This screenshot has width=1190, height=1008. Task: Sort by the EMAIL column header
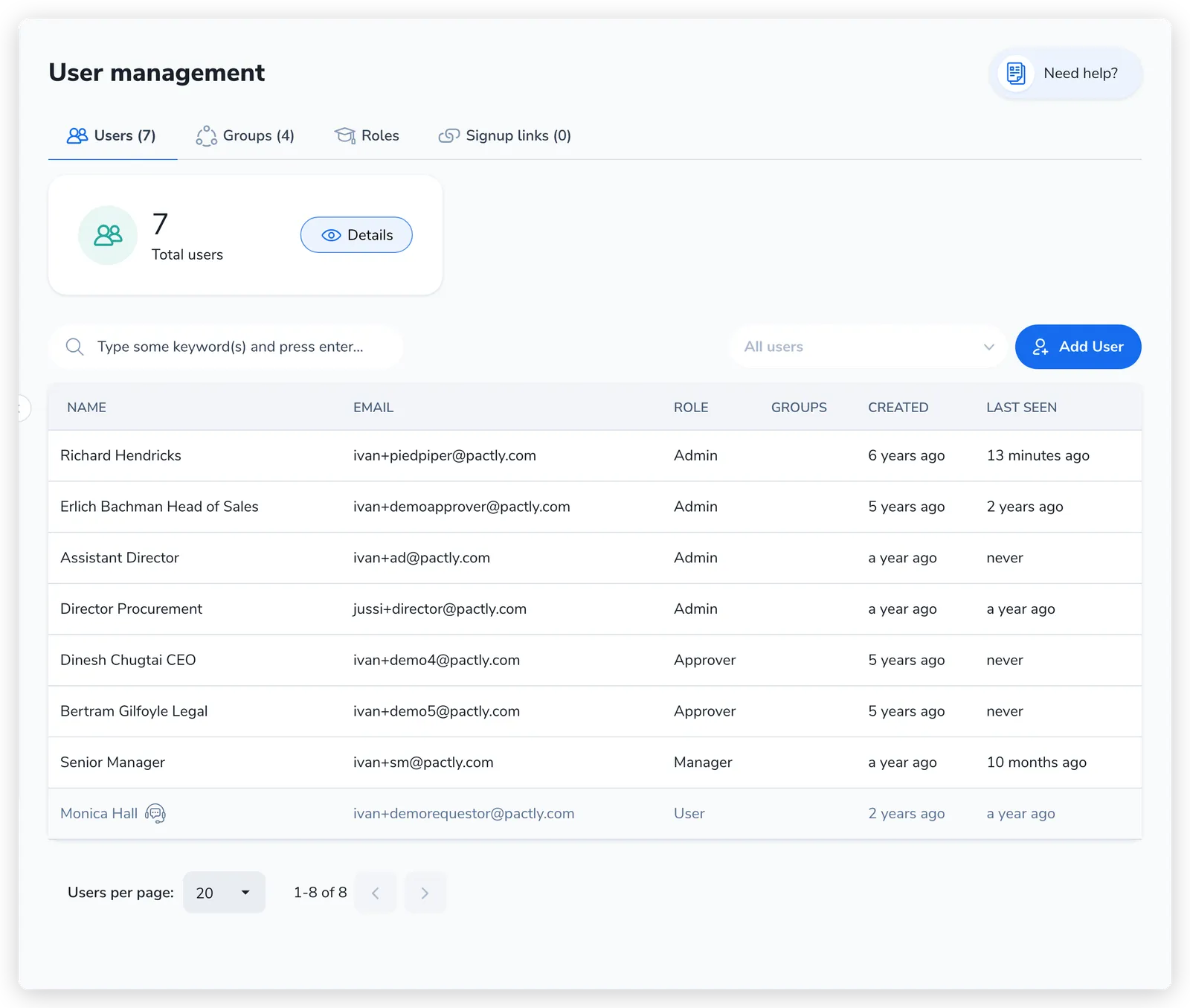click(373, 408)
